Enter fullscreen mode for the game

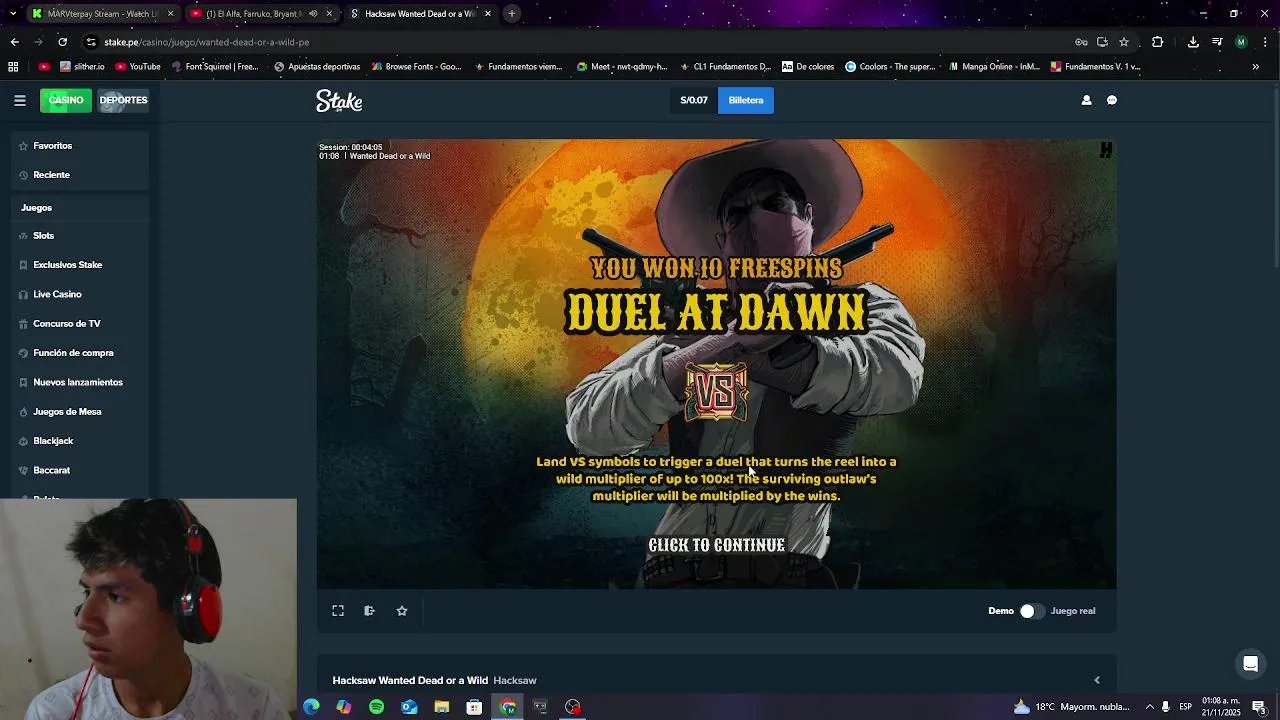(x=338, y=611)
